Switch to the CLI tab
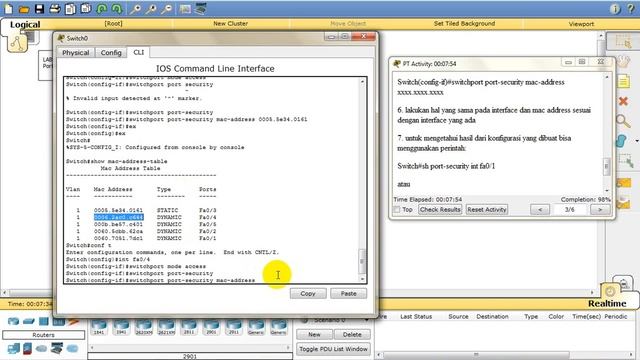This screenshot has height=360, width=640. point(138,52)
